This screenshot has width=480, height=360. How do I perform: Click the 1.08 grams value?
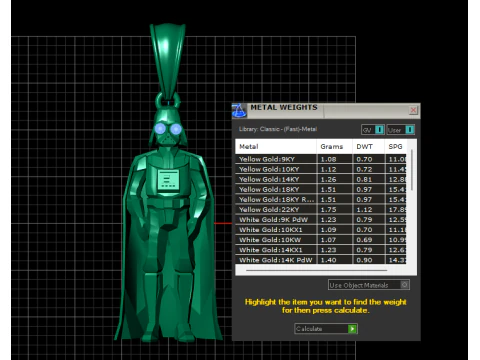click(328, 159)
